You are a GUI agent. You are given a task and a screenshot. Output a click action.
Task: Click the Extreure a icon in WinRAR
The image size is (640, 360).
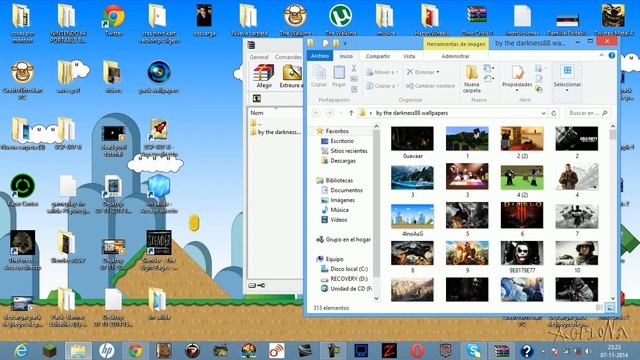pos(292,73)
